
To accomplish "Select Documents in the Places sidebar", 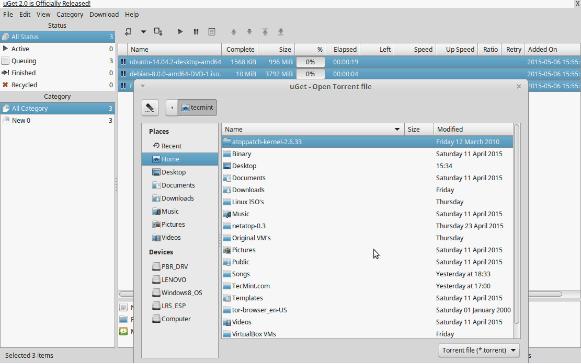I will click(180, 185).
